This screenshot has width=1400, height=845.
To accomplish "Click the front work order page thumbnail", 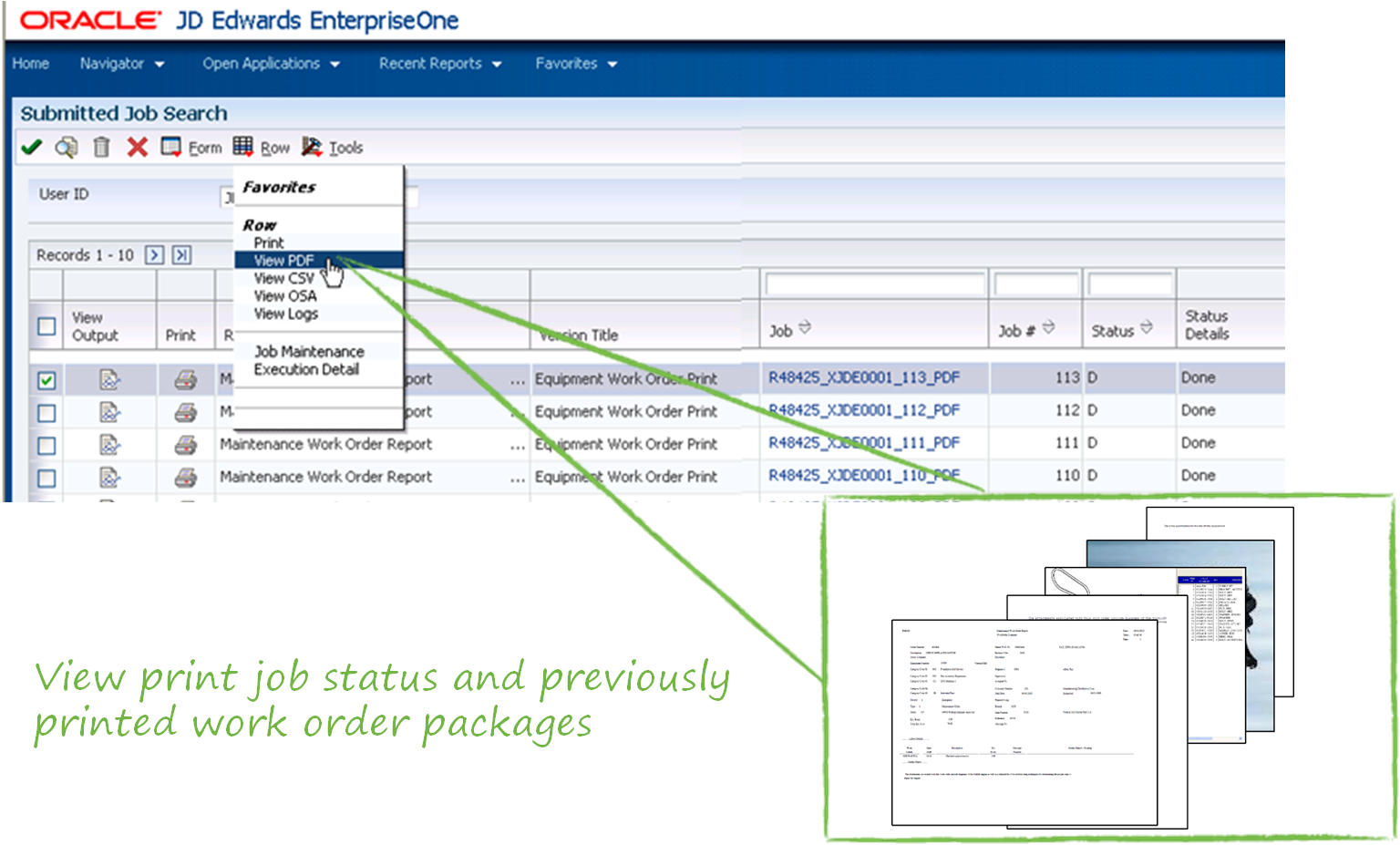I will coord(1024,722).
